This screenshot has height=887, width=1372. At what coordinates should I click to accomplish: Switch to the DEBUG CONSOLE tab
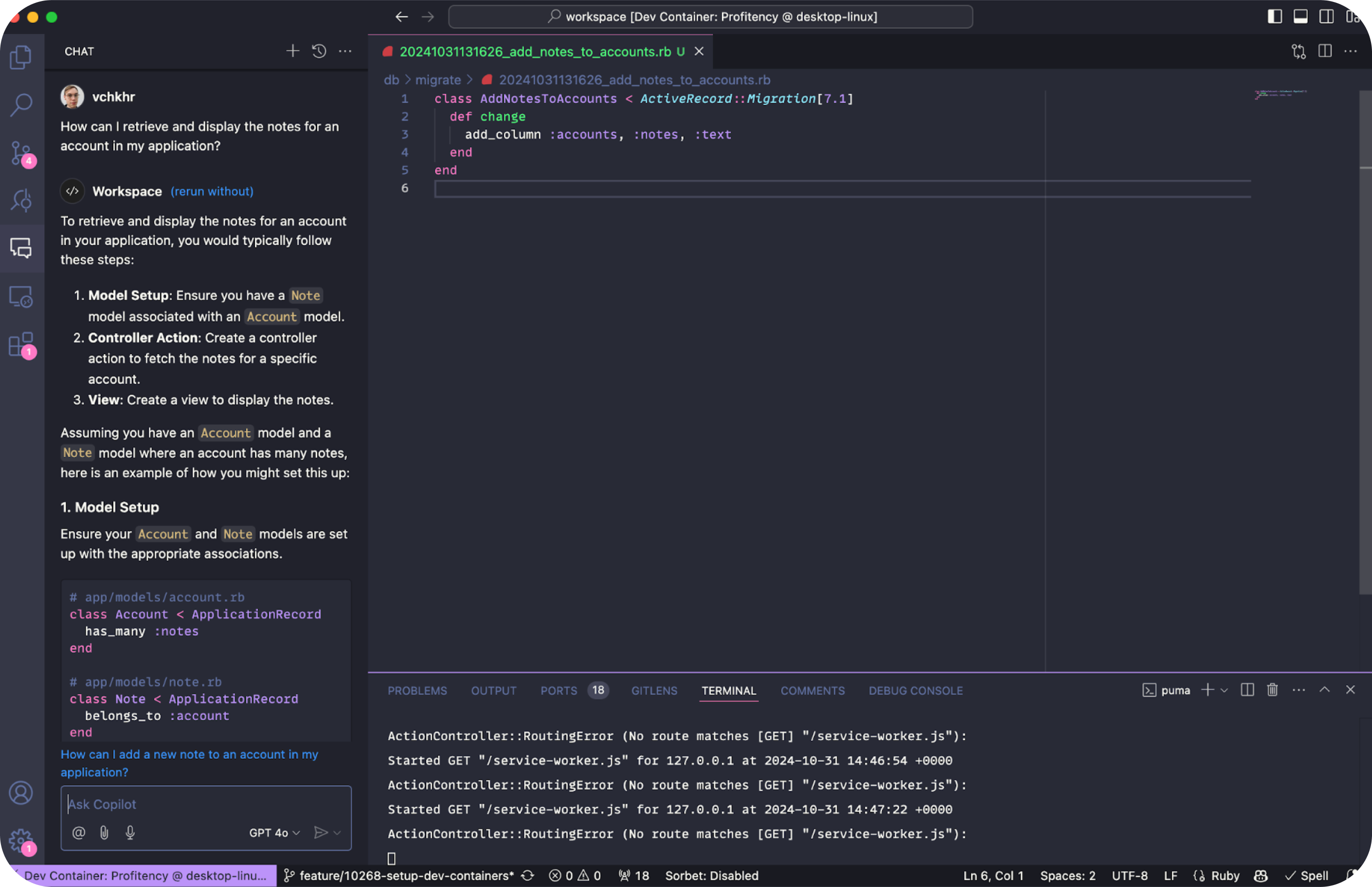915,690
